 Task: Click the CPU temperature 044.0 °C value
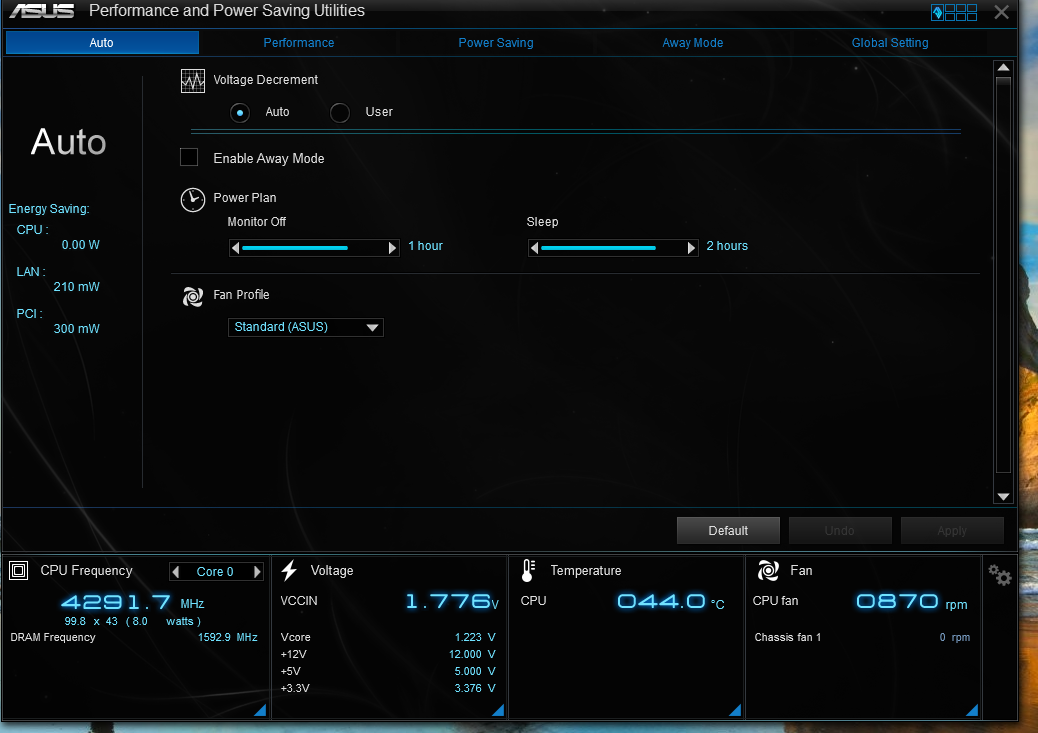coord(671,601)
